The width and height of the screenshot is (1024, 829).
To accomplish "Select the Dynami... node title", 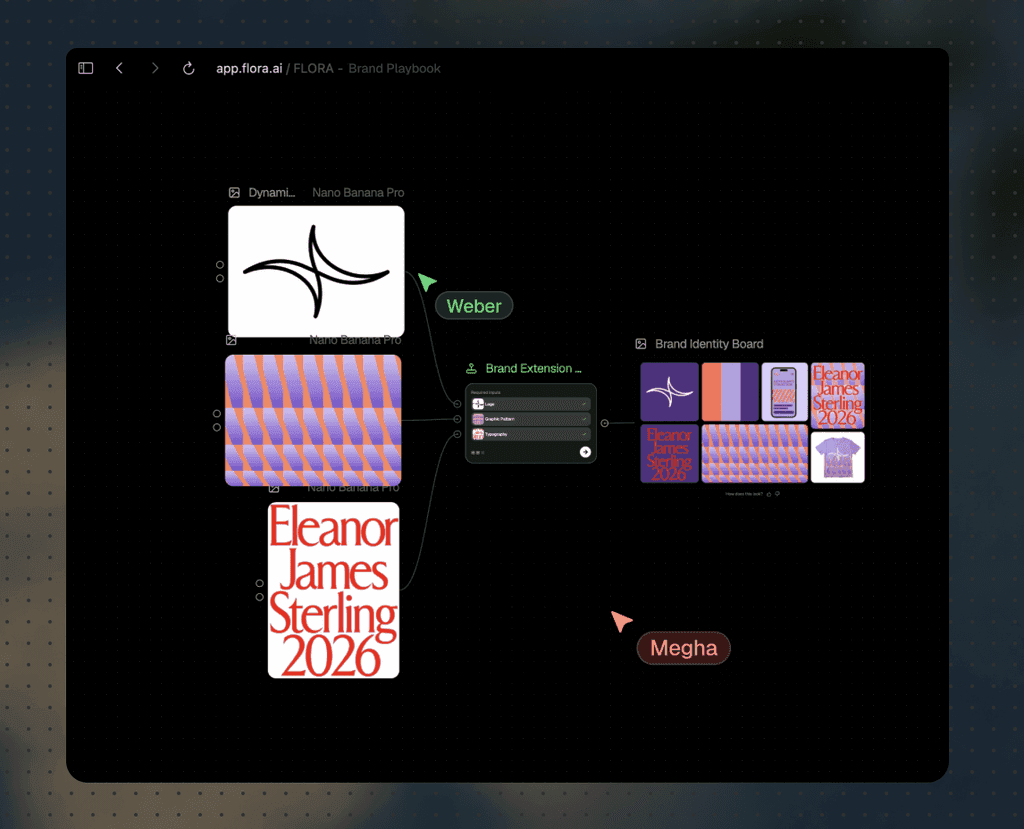I will click(x=272, y=193).
